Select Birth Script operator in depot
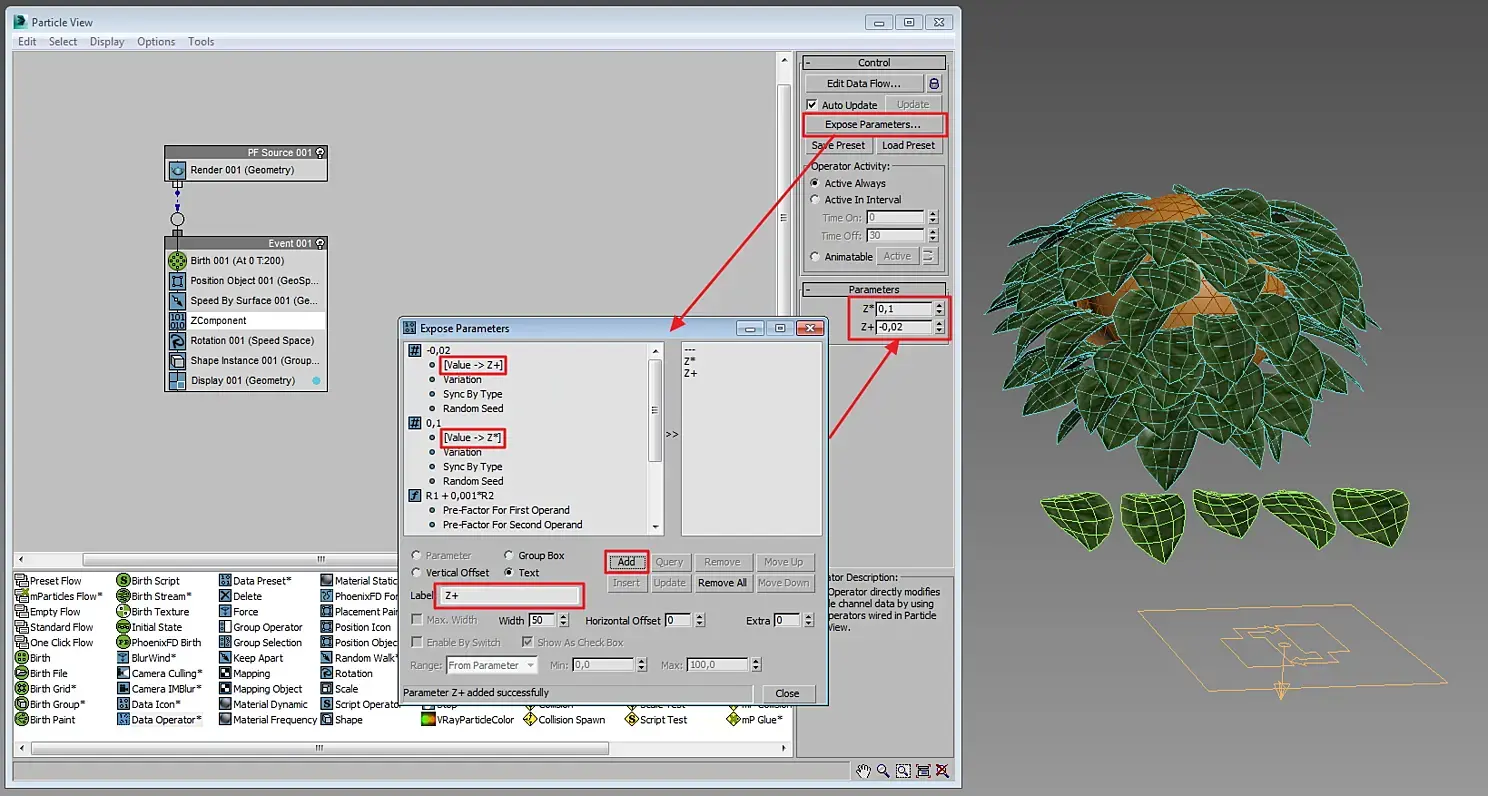1488x796 pixels. click(x=148, y=581)
